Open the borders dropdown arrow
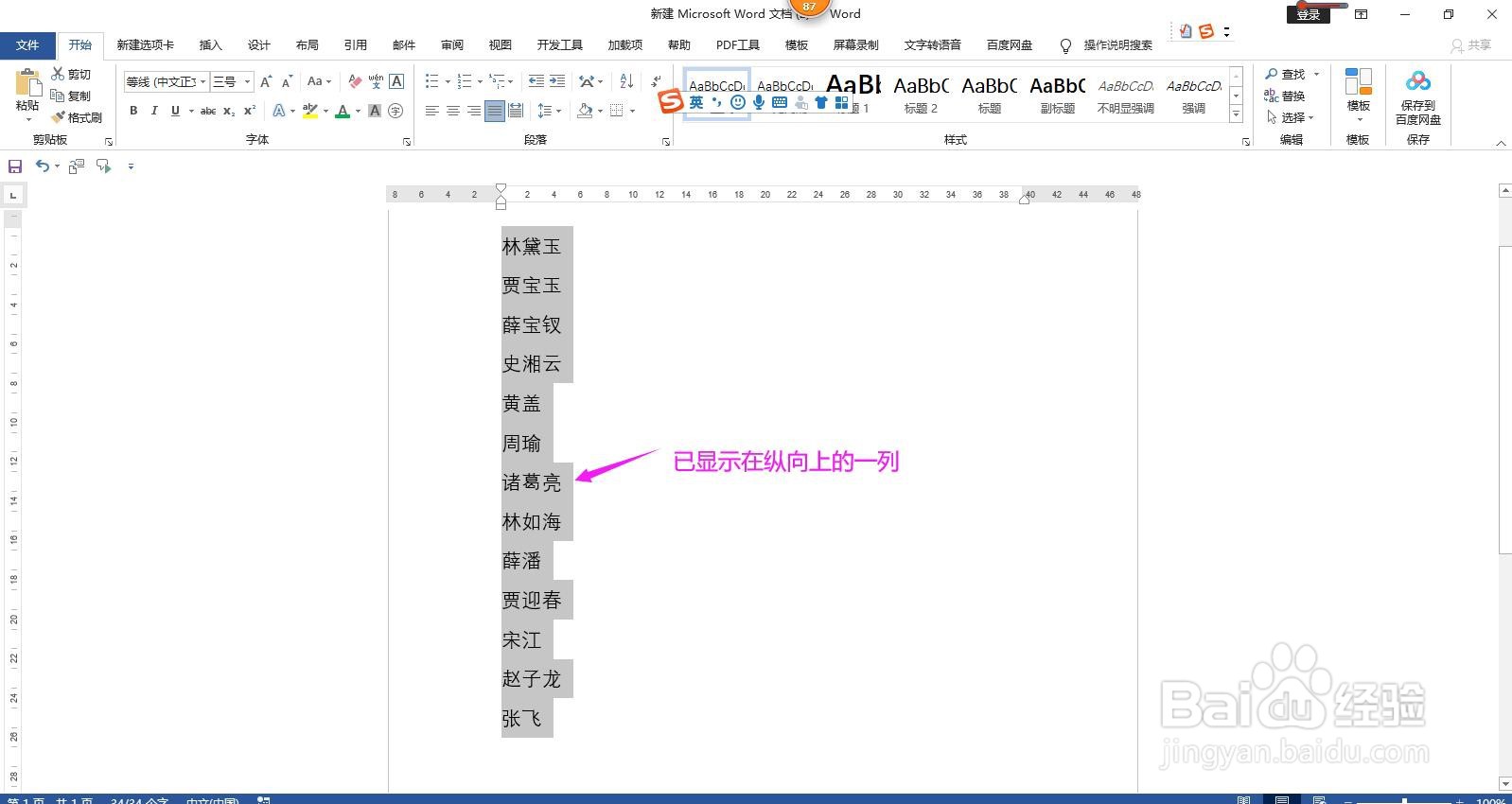The image size is (1512, 804). coord(632,111)
